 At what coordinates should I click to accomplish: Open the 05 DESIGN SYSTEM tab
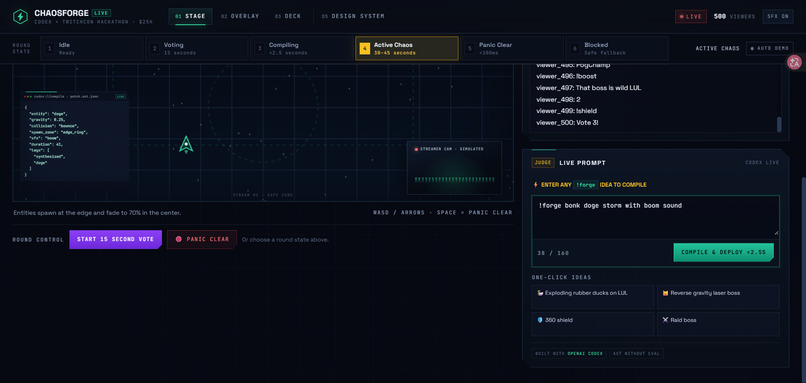[353, 16]
